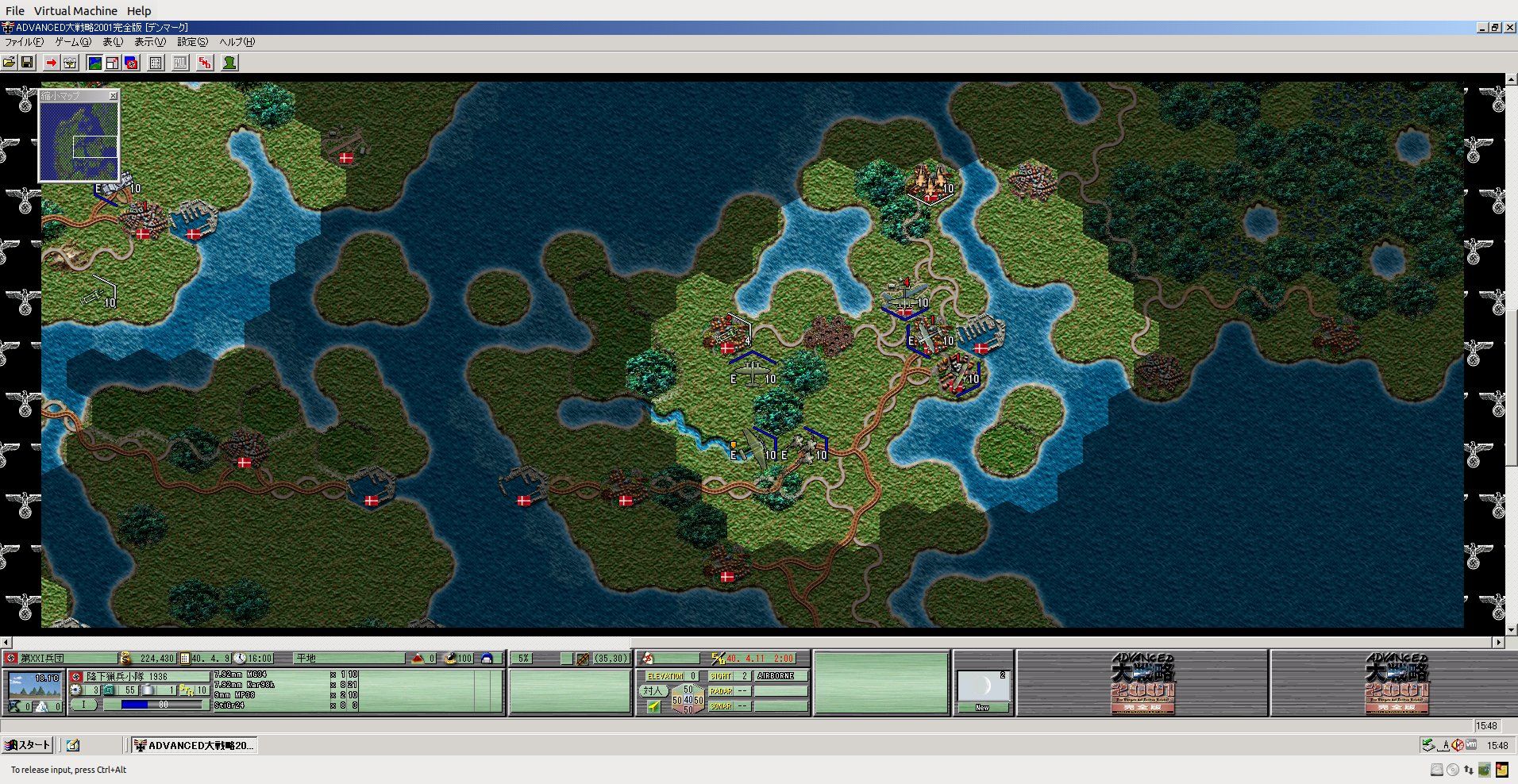Click the 9mm MP38 weapon row

pyautogui.click(x=286, y=694)
